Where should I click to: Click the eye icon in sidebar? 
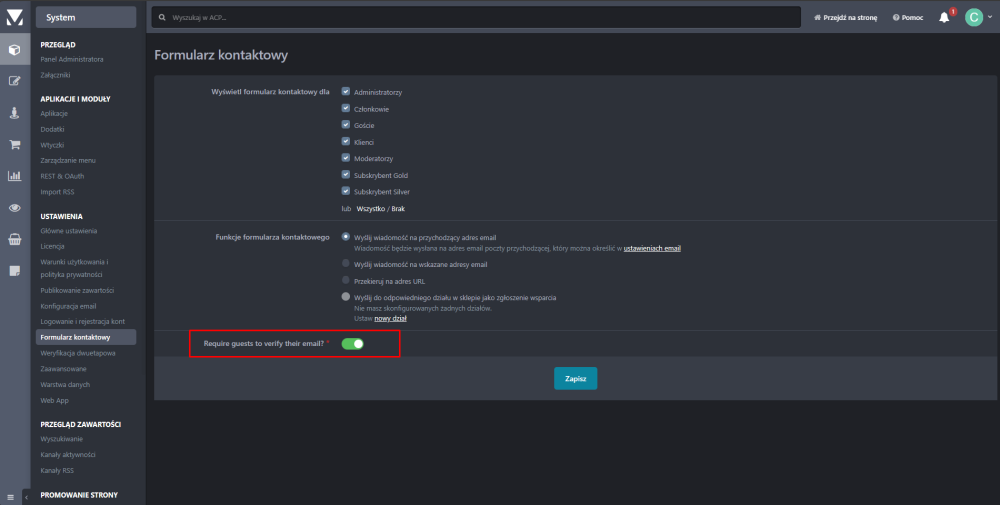(x=14, y=208)
